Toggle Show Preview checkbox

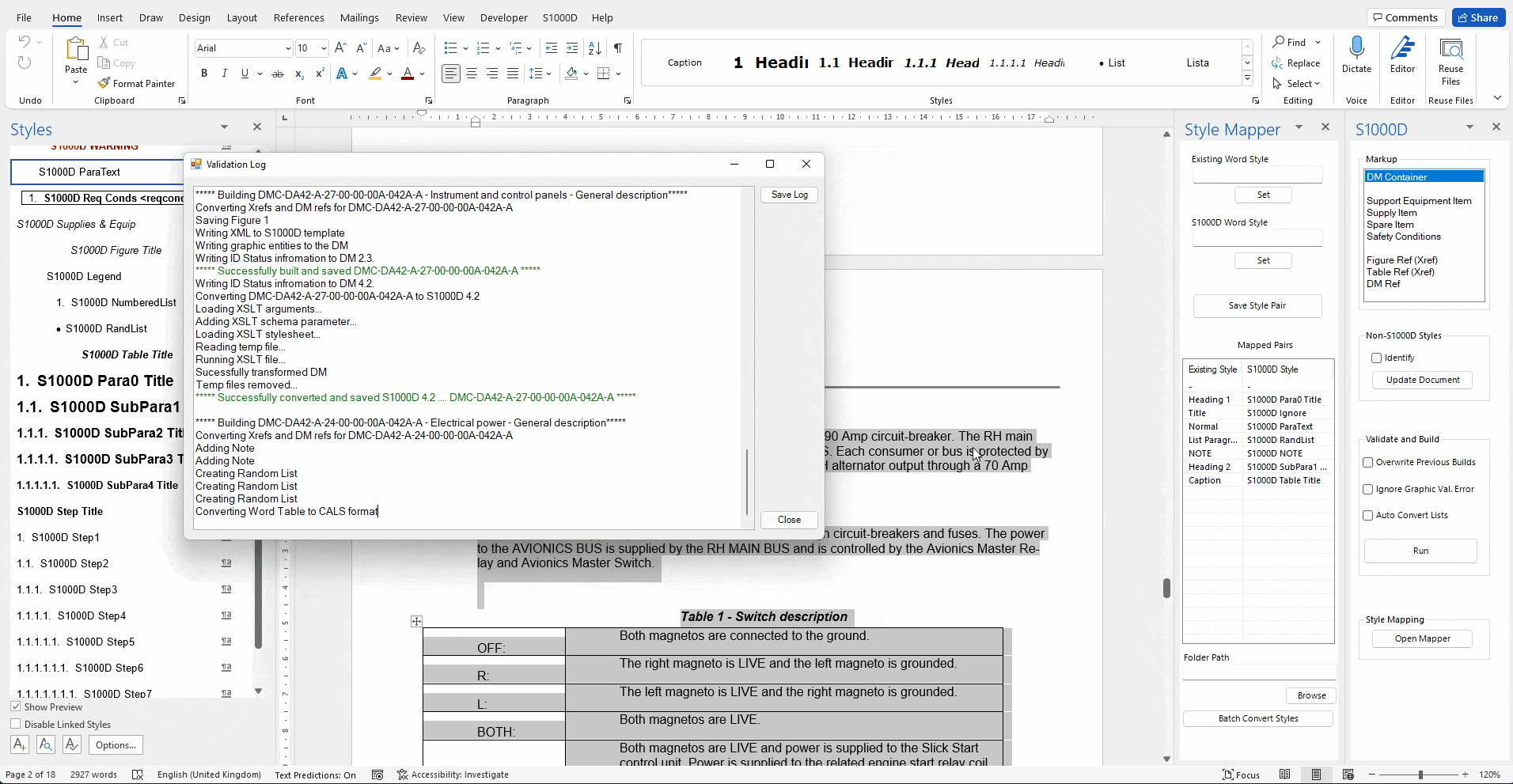[16, 706]
